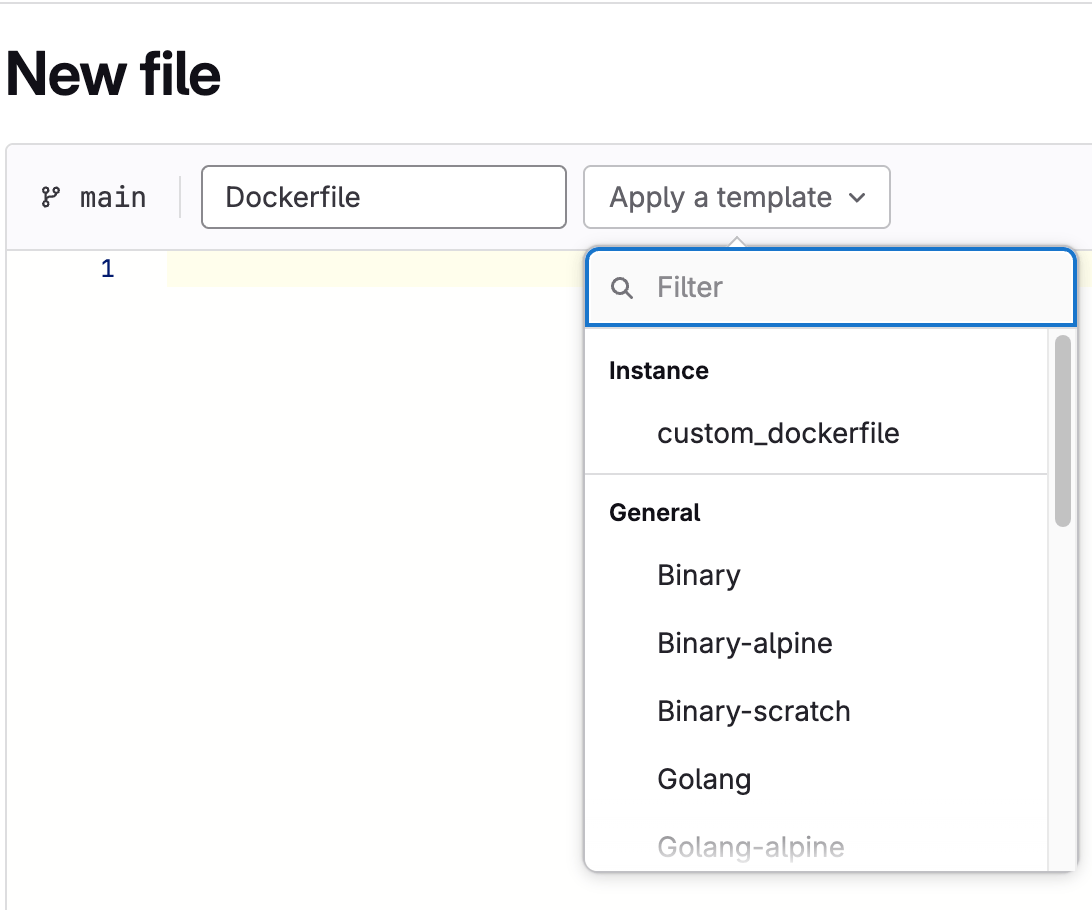Viewport: 1092px width, 910px height.
Task: Select the Binary-alpine template
Action: click(744, 643)
